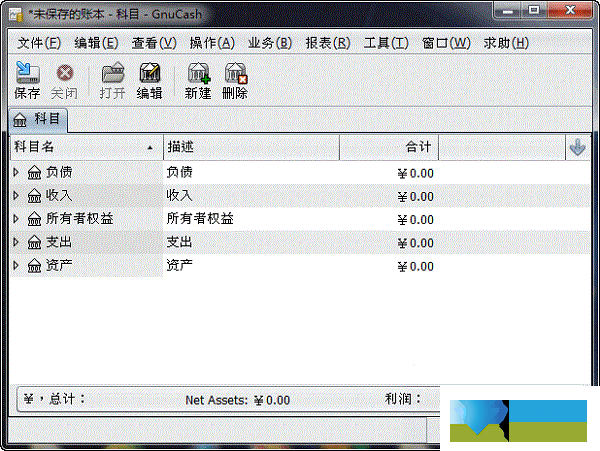Close the GnuCash window
Viewport: 600px width, 451px height.
(570, 10)
